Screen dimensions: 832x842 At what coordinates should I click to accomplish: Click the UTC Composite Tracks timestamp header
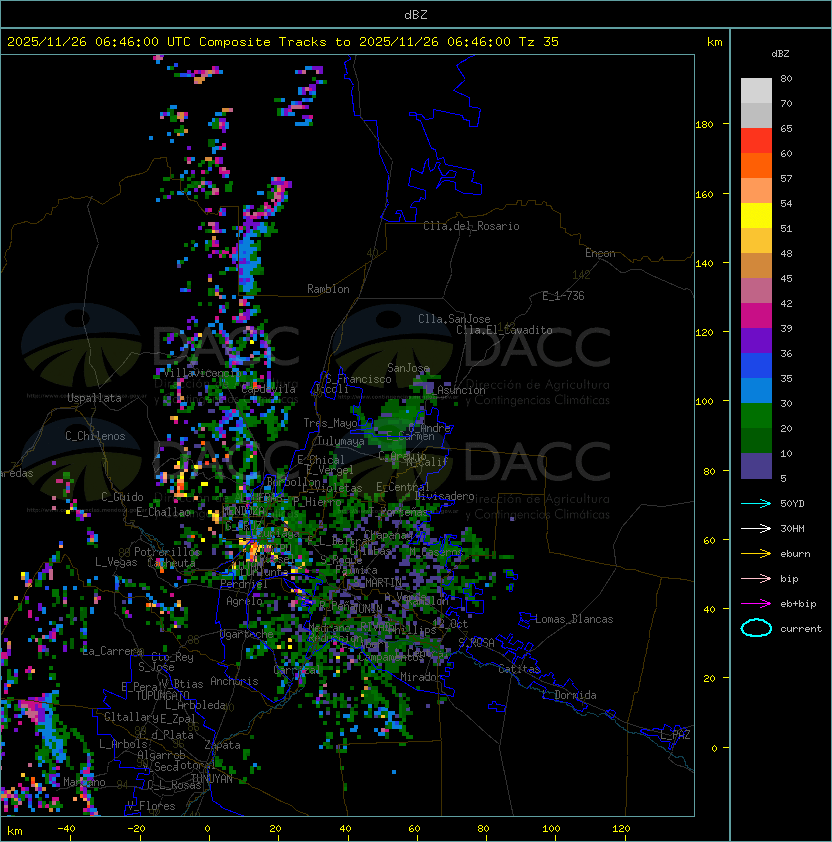coord(283,42)
